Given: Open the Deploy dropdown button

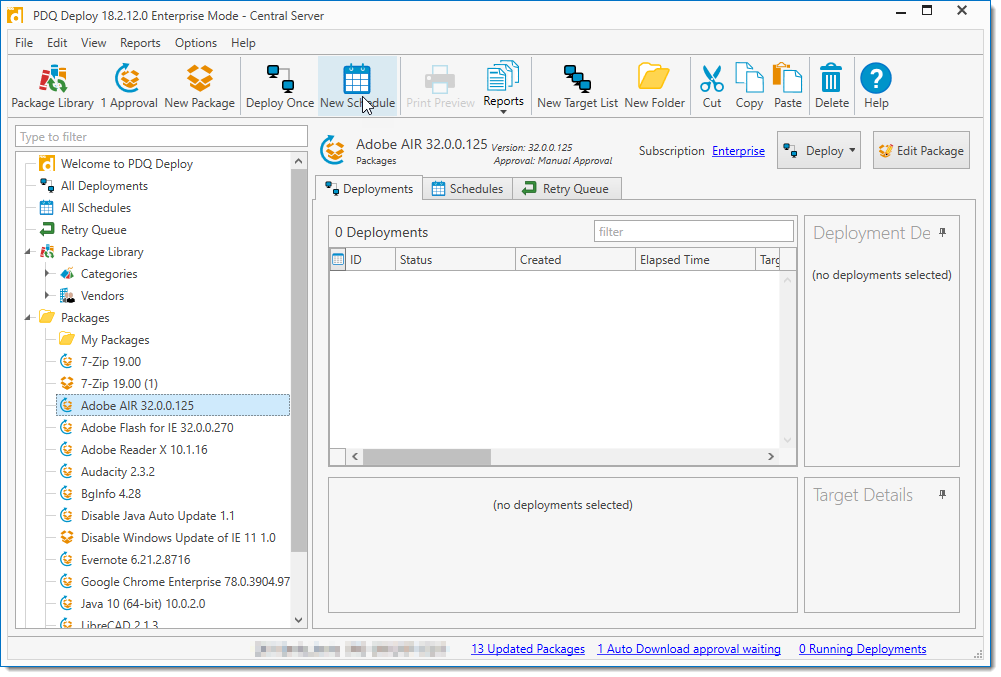Looking at the screenshot, I should [x=819, y=151].
